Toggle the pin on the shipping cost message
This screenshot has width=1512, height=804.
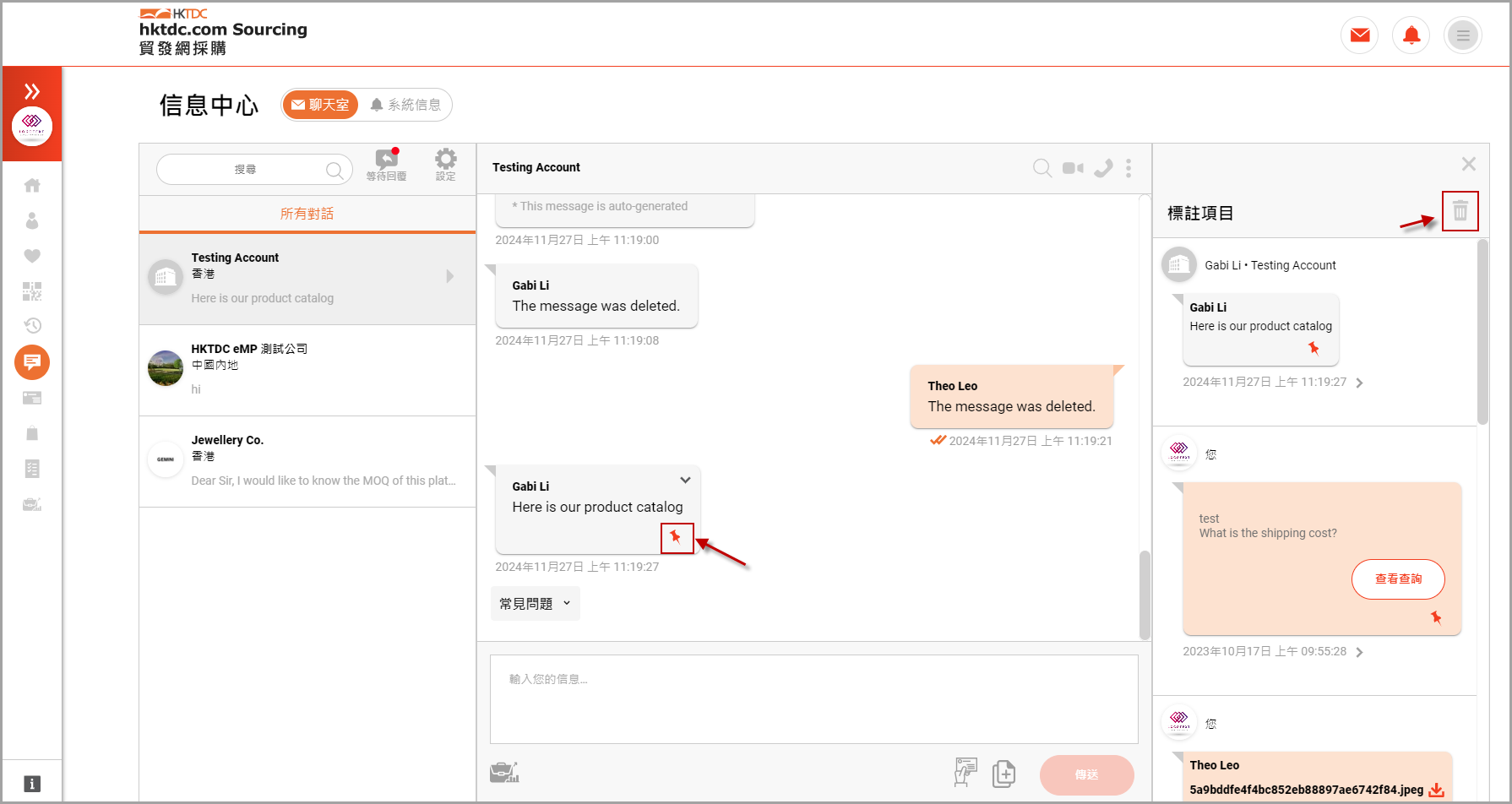tap(1436, 617)
